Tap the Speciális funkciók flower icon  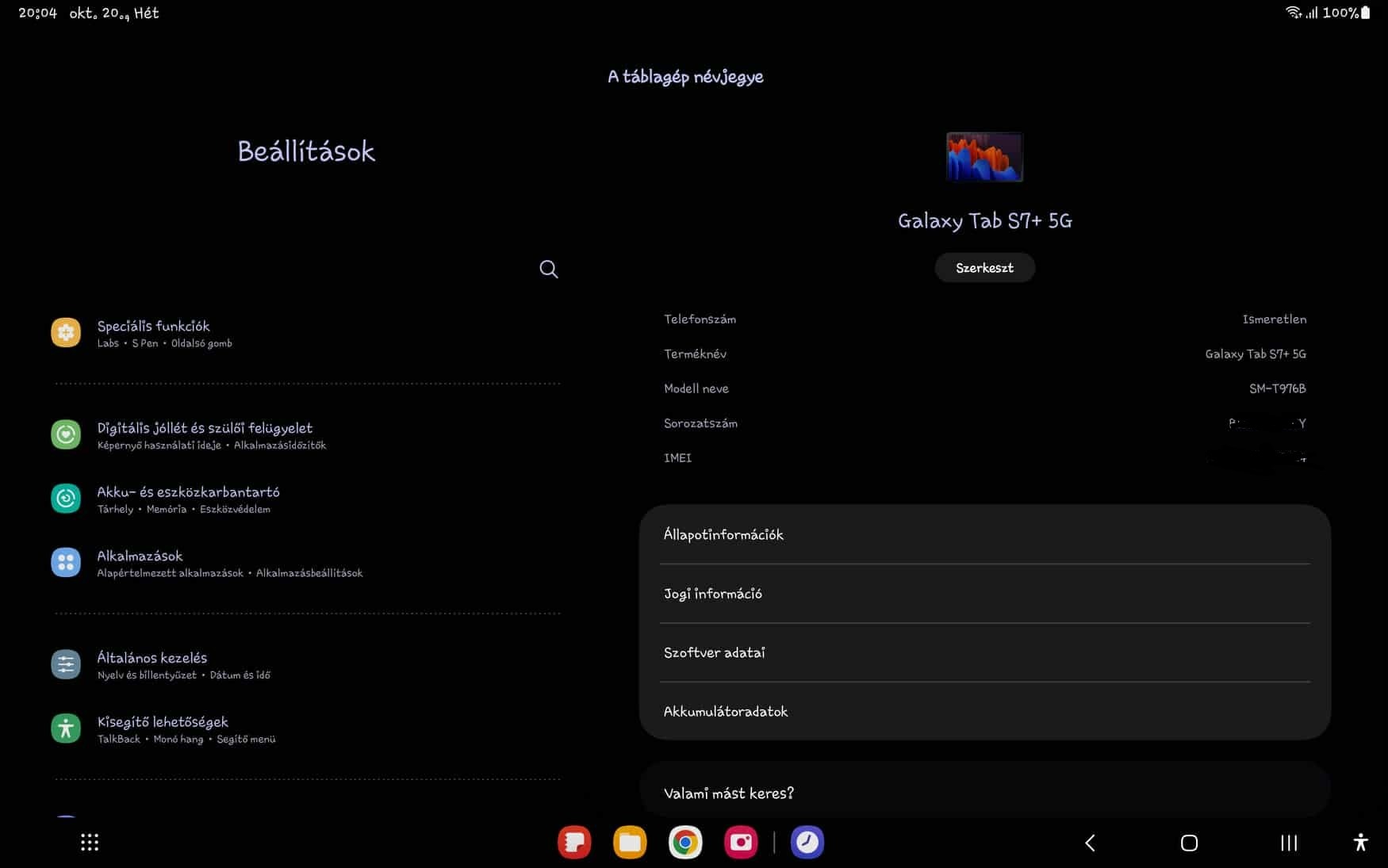click(66, 333)
